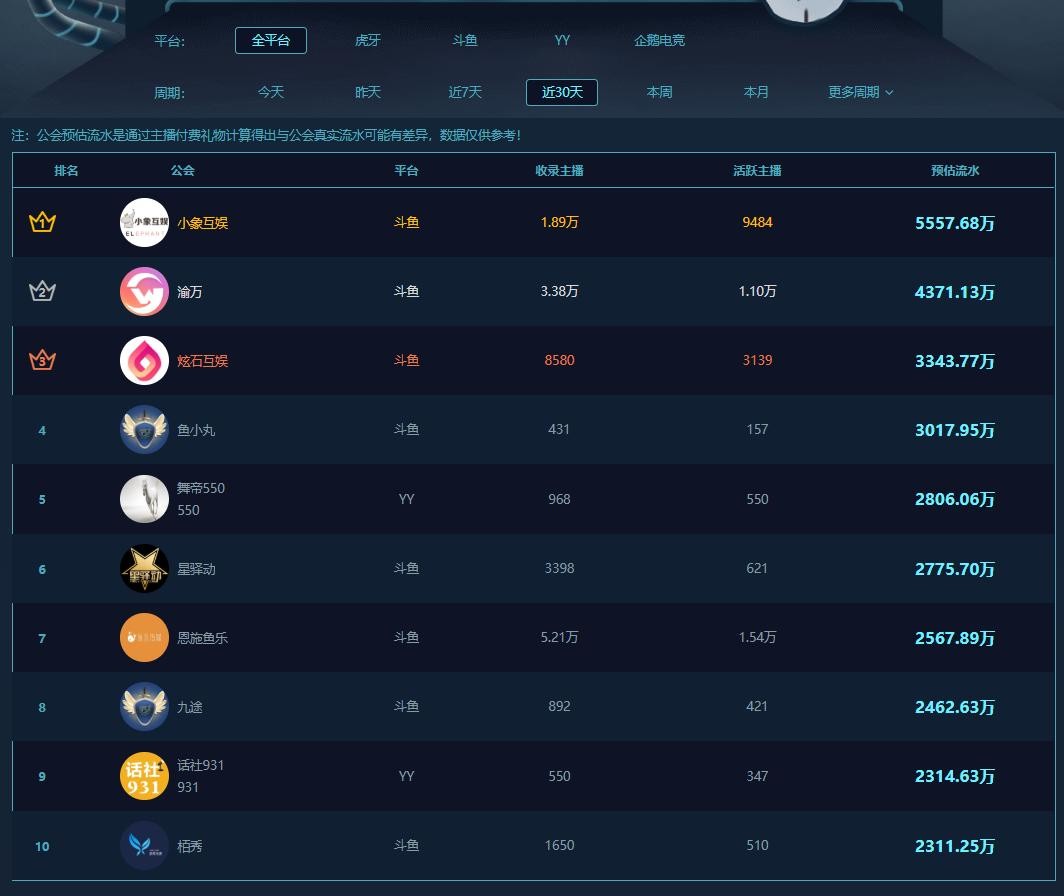Open the 话社931 yellow logo
This screenshot has width=1064, height=896.
tap(144, 776)
